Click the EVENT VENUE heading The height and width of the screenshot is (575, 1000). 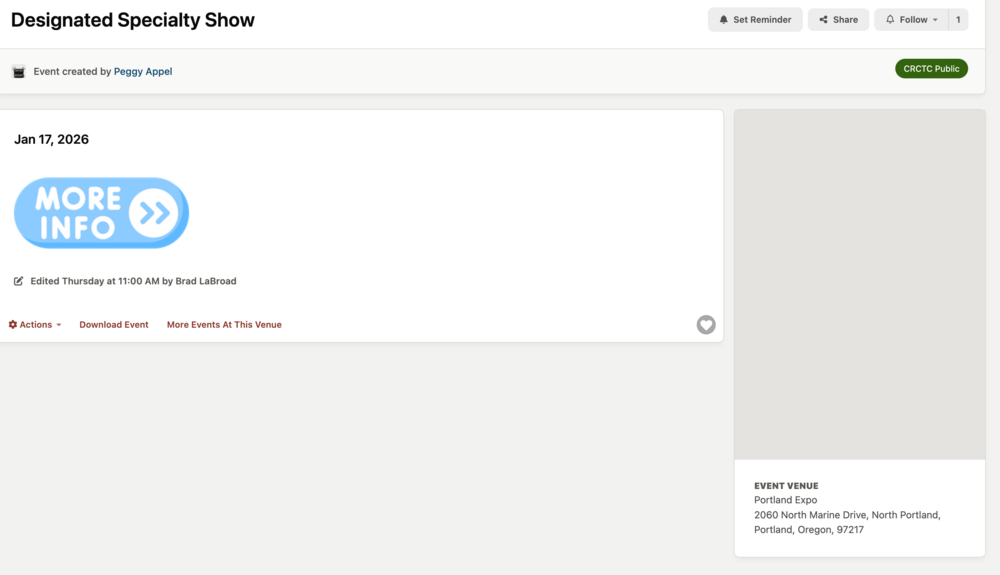(786, 486)
